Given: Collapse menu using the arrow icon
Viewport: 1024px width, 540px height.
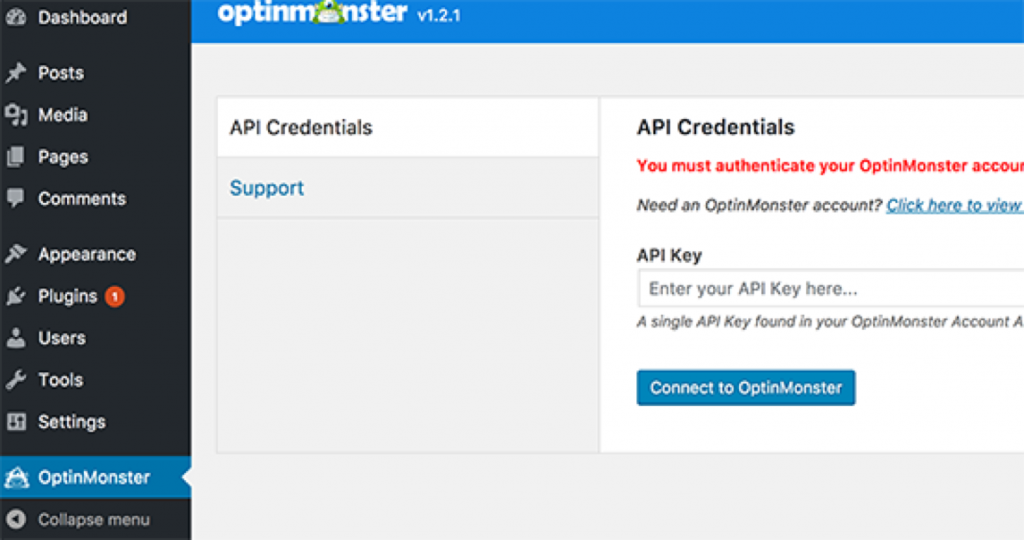Looking at the screenshot, I should click(x=16, y=519).
